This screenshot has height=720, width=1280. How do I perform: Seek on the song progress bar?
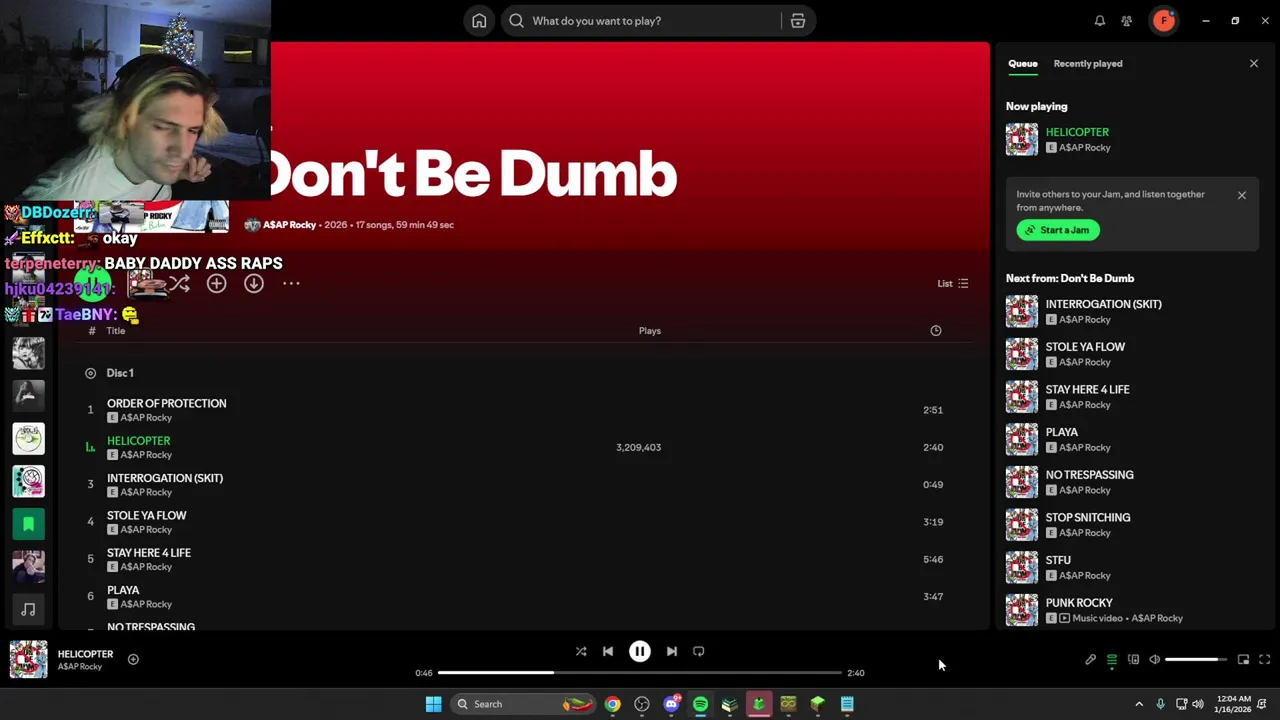(640, 673)
